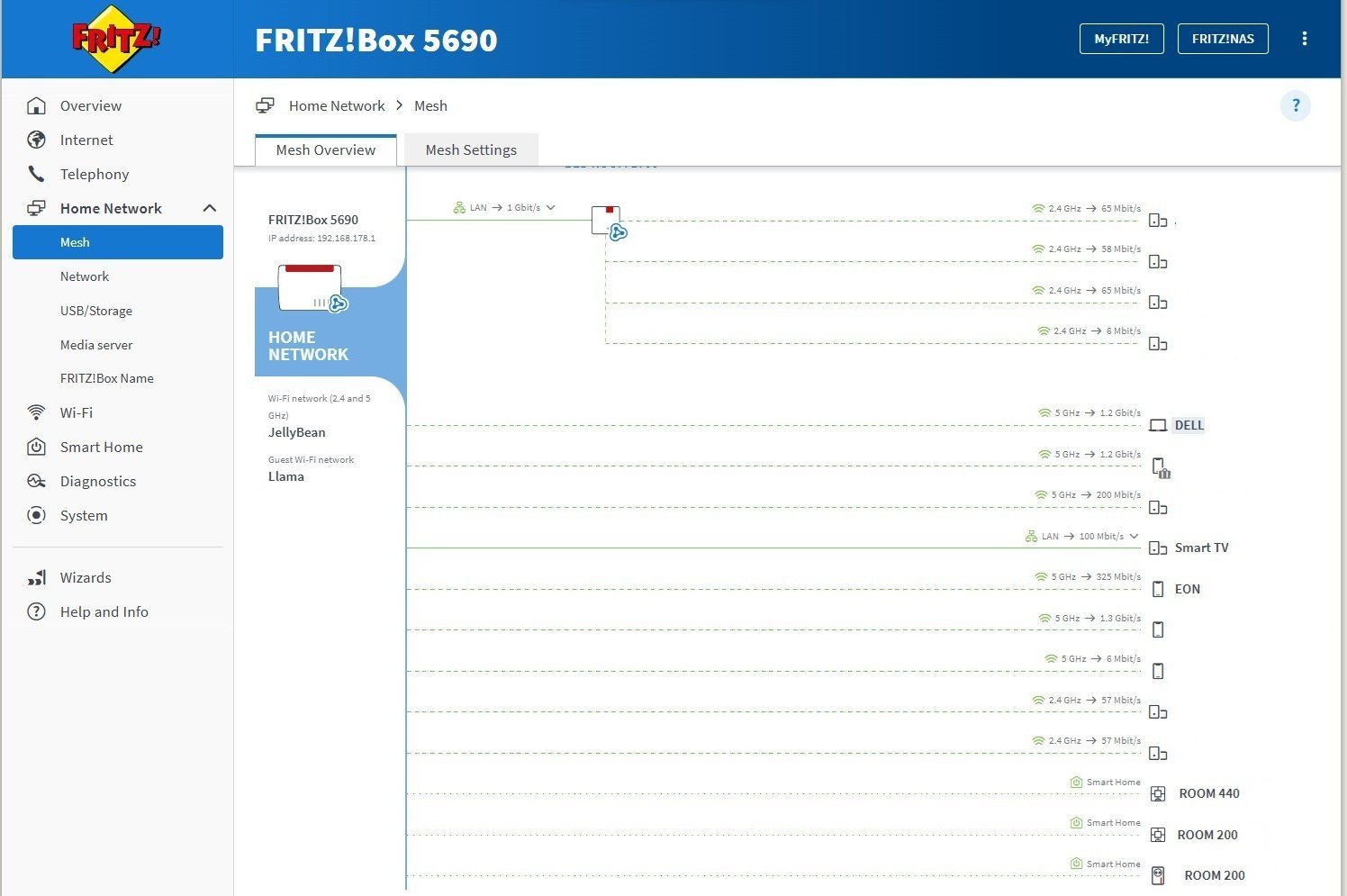Go to Home Network via breadcrumb link
The width and height of the screenshot is (1347, 896).
[337, 105]
